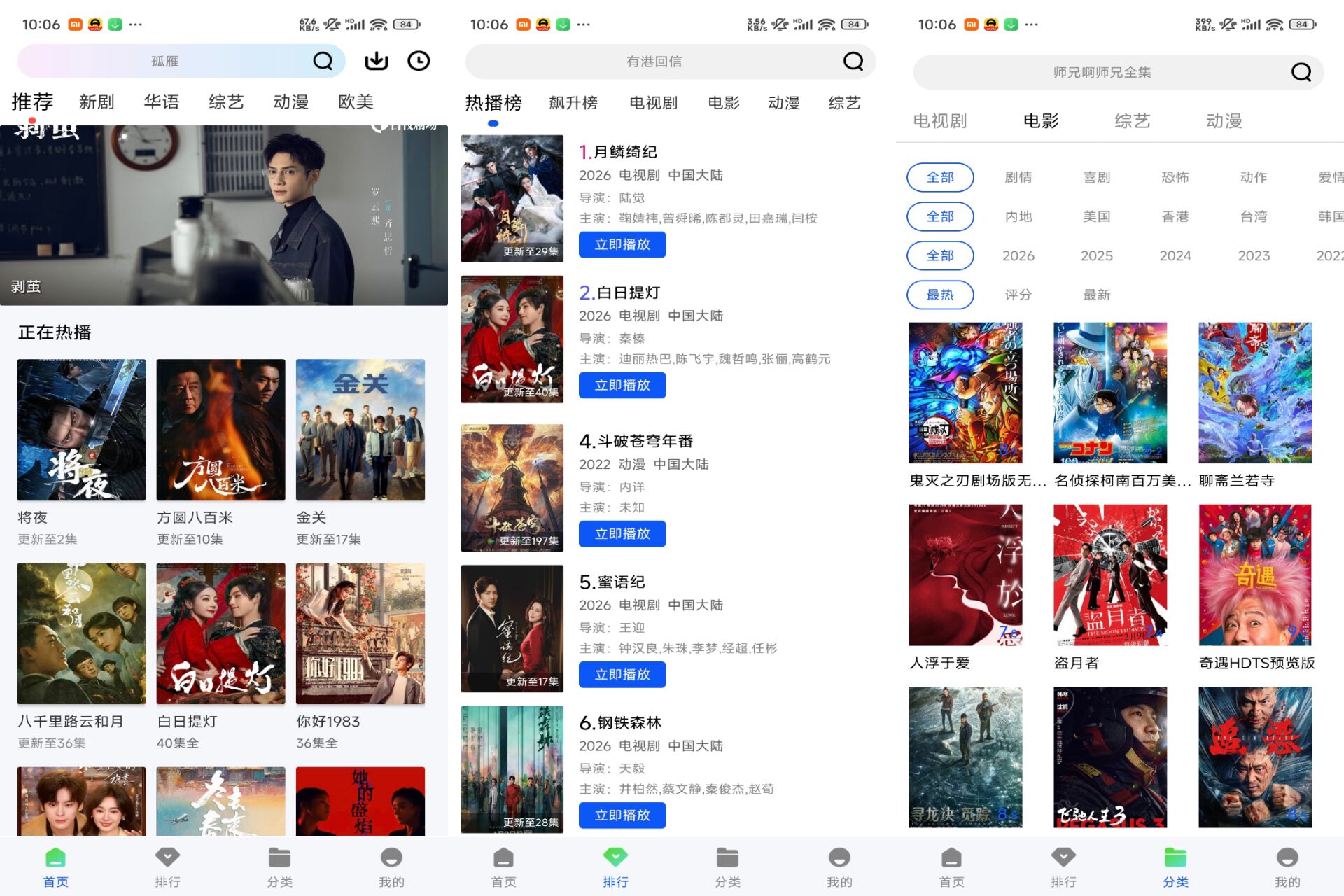Viewport: 1344px width, 896px height.
Task: Tap the search icon on the ranking page
Action: 853,61
